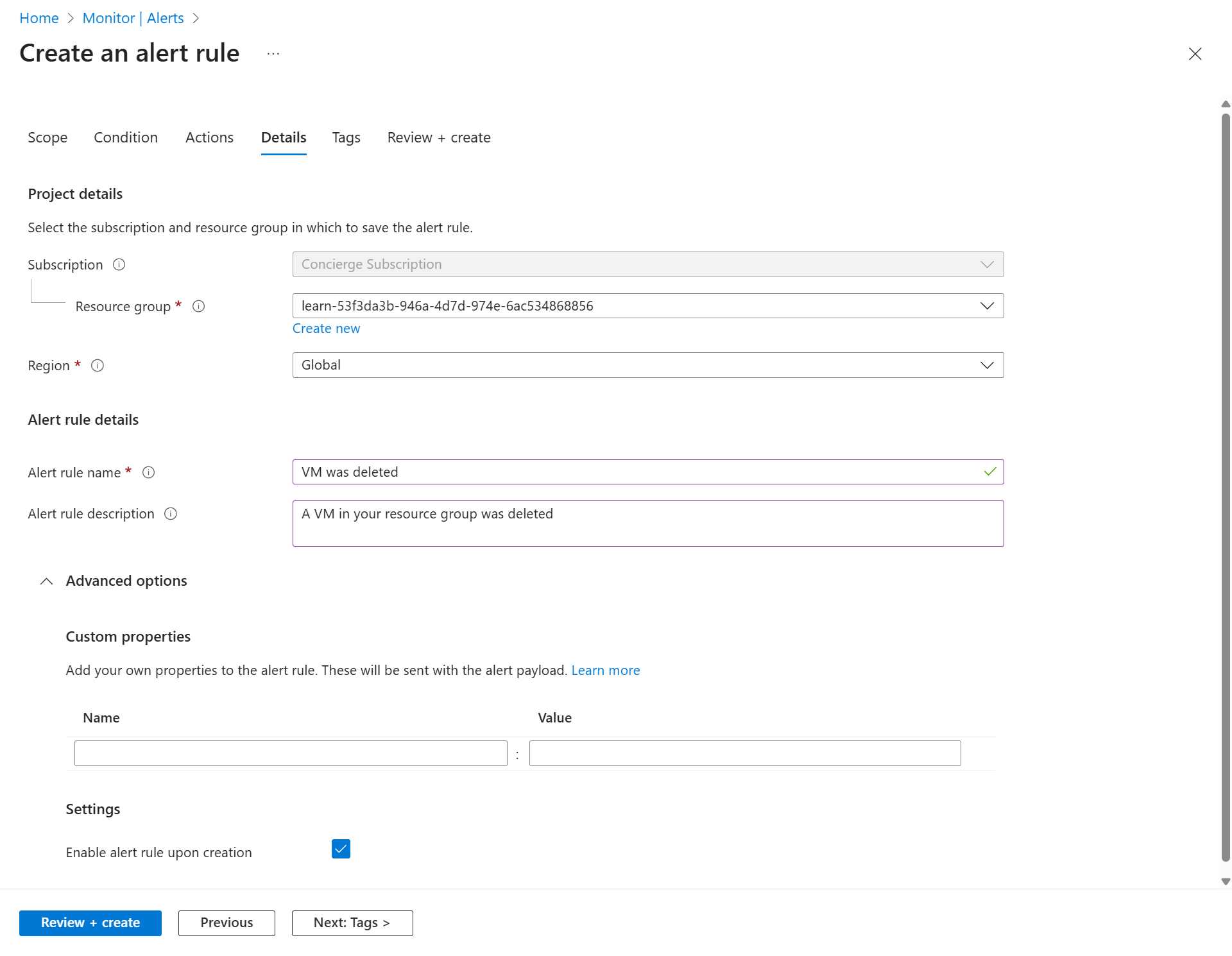The image size is (1232, 956).
Task: Open the Learn more link
Action: point(606,670)
